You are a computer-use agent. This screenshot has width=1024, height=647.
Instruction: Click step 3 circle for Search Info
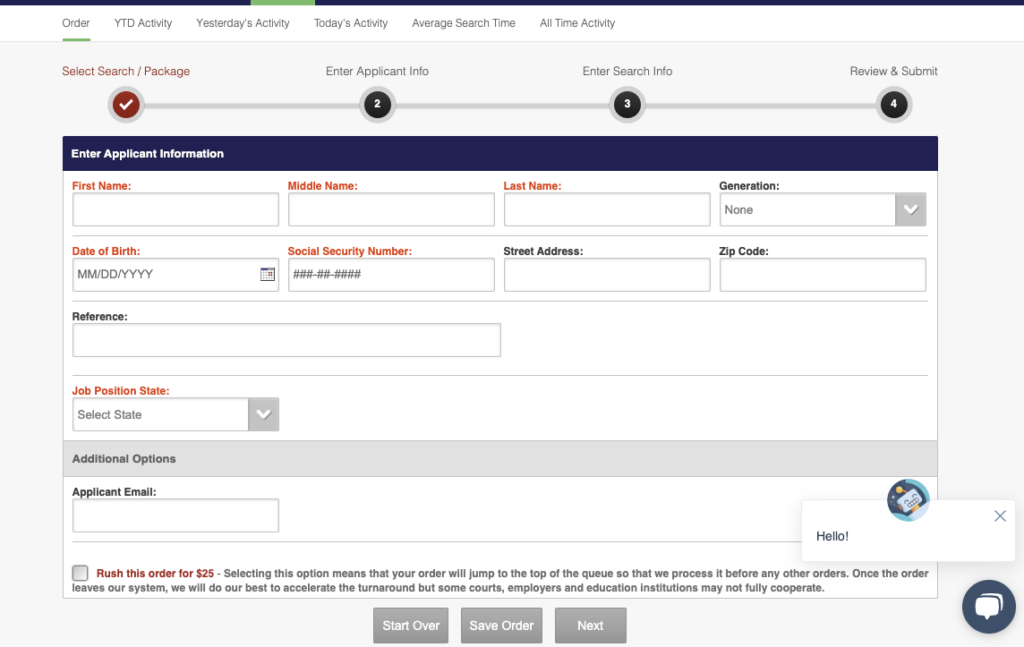627,104
